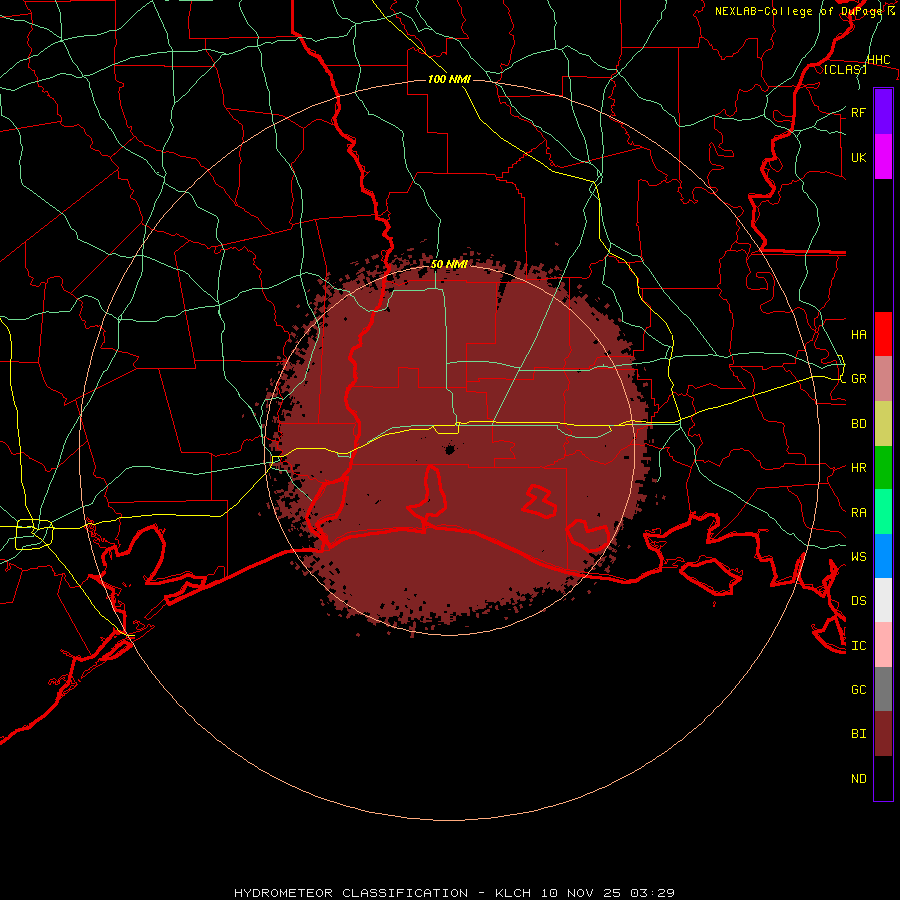
Task: Click the HHC product code label
Action: [x=878, y=60]
